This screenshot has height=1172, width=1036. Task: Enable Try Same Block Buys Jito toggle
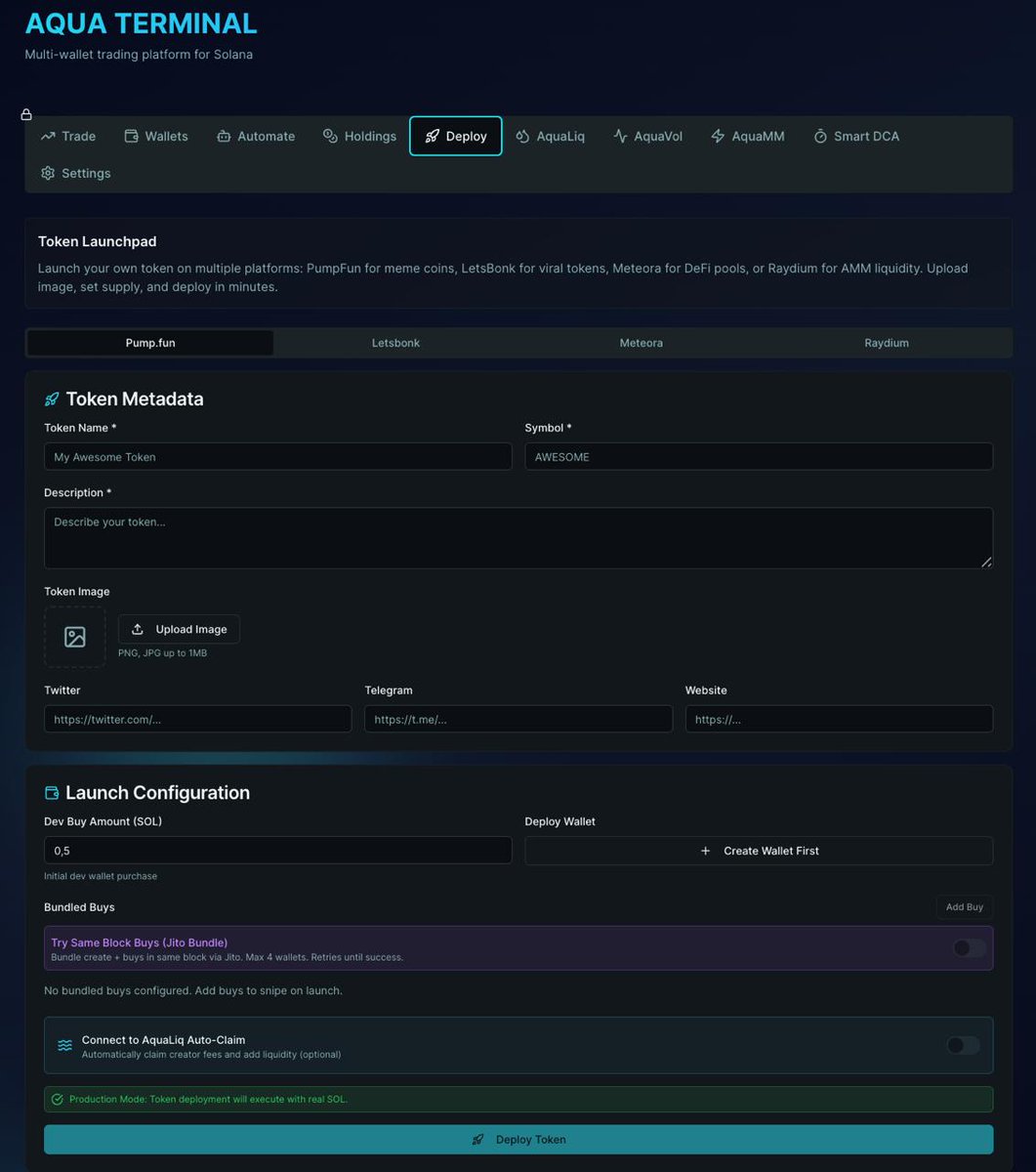(x=969, y=948)
